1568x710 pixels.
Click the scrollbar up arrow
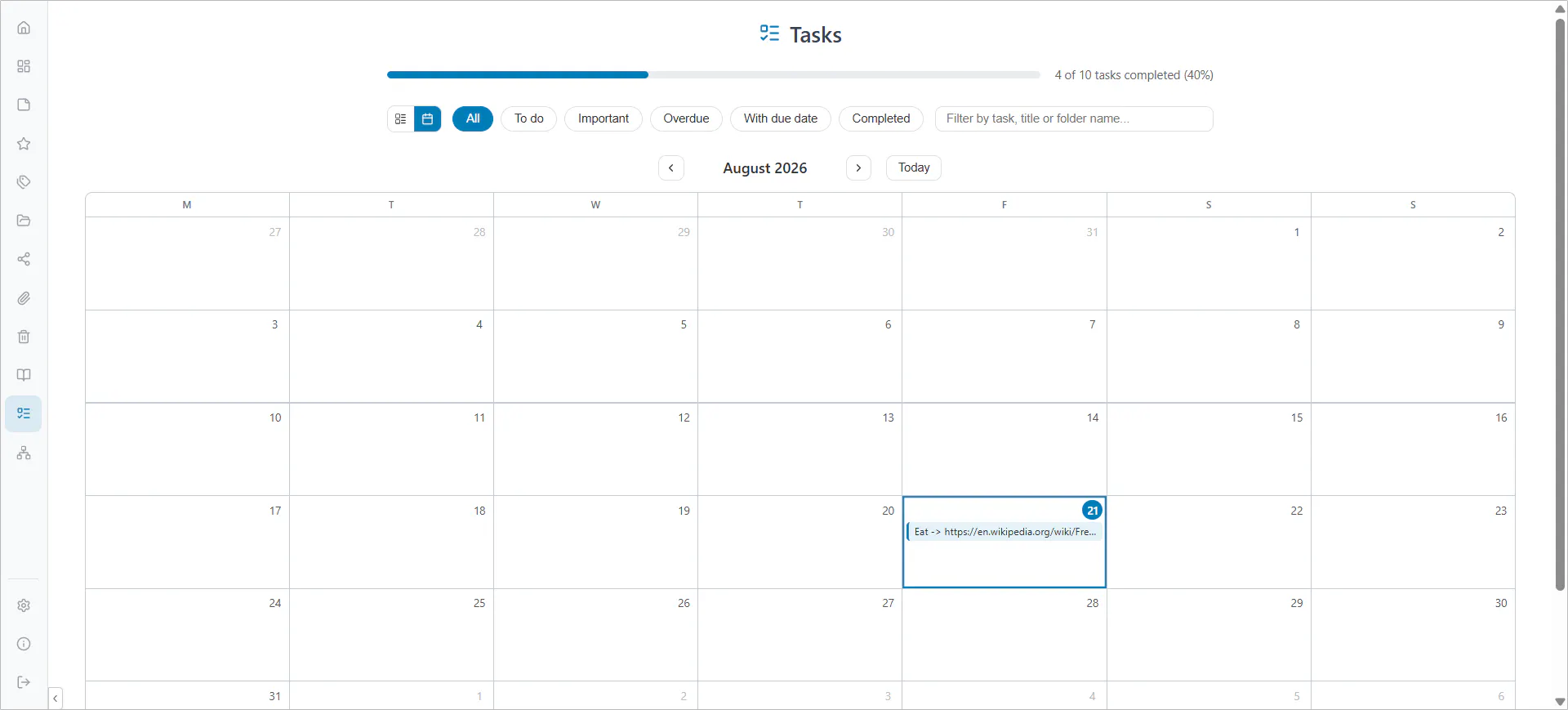[x=1560, y=7]
